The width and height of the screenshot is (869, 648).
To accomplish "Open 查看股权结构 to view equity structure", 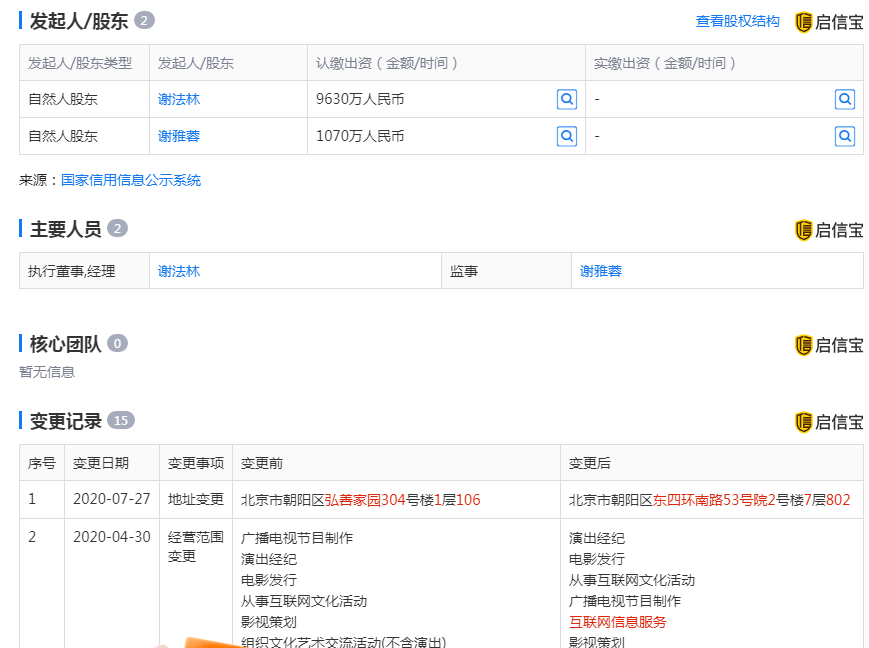I will (x=736, y=20).
